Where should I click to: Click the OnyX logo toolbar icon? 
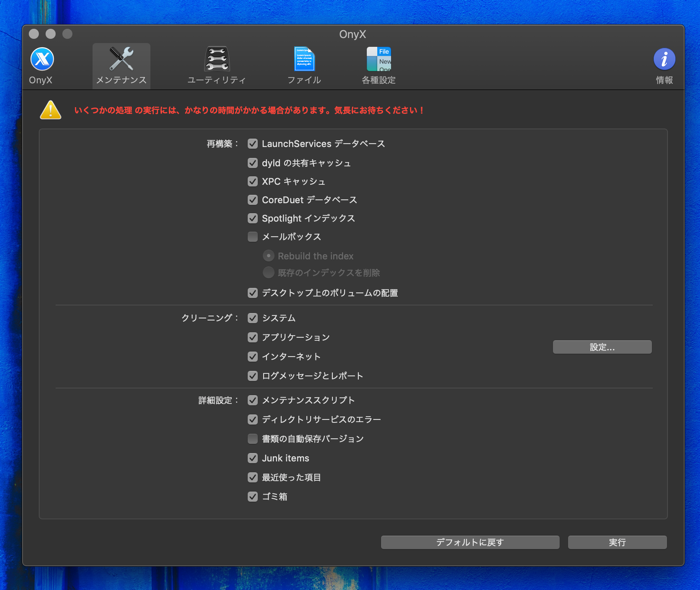click(x=42, y=59)
